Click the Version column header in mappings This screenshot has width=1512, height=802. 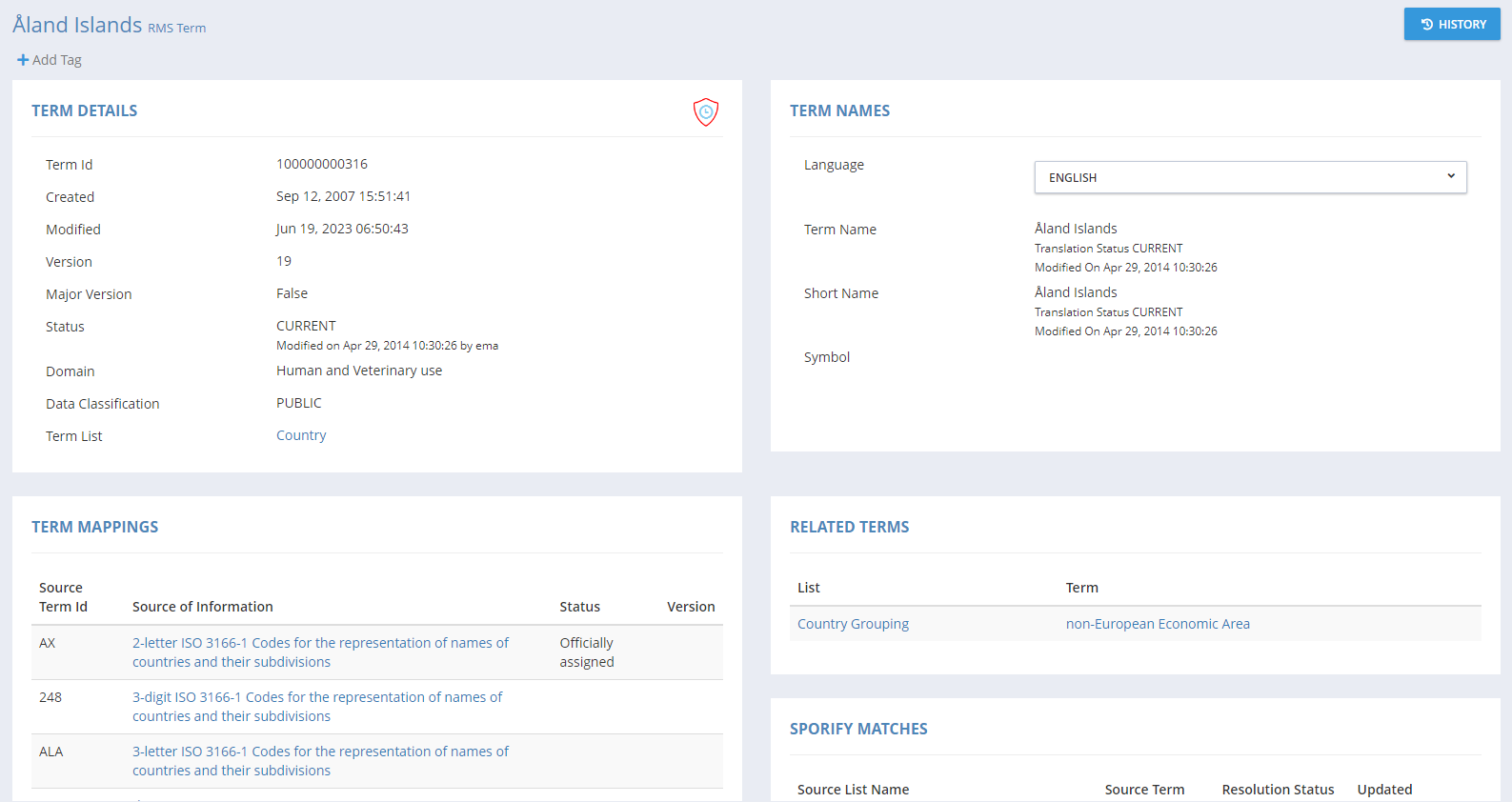click(690, 607)
